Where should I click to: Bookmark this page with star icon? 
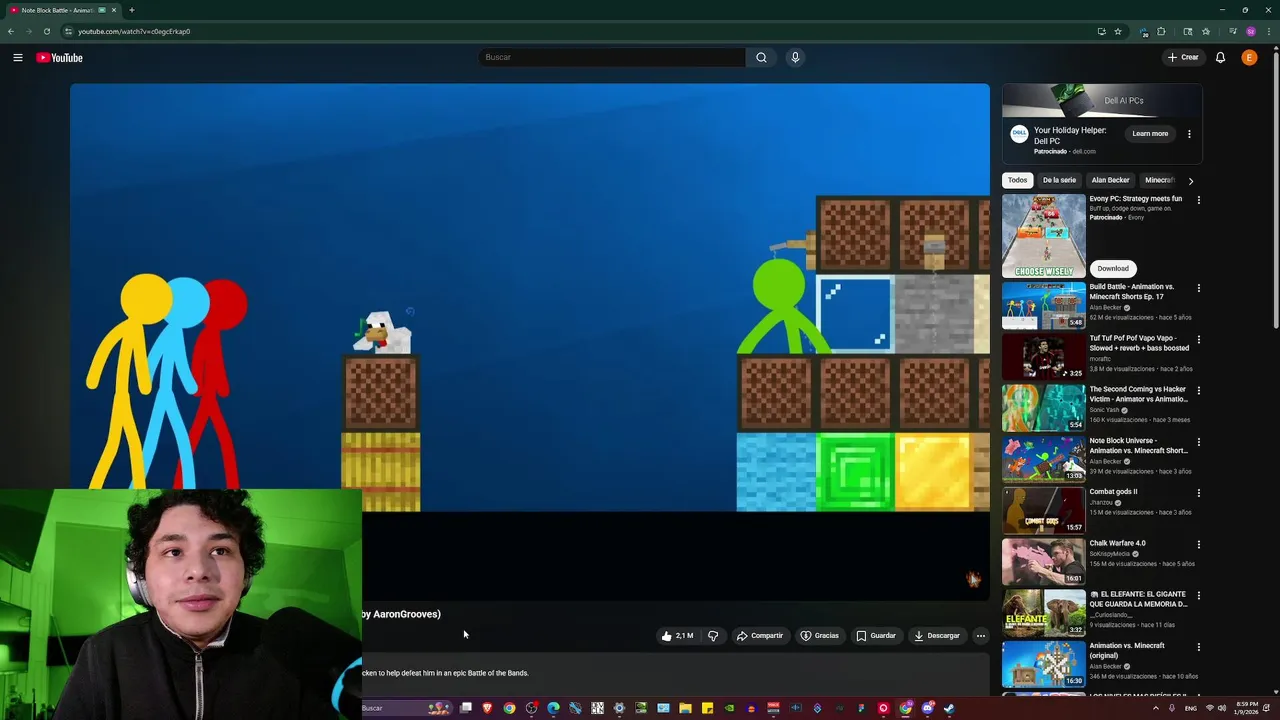click(x=1118, y=31)
